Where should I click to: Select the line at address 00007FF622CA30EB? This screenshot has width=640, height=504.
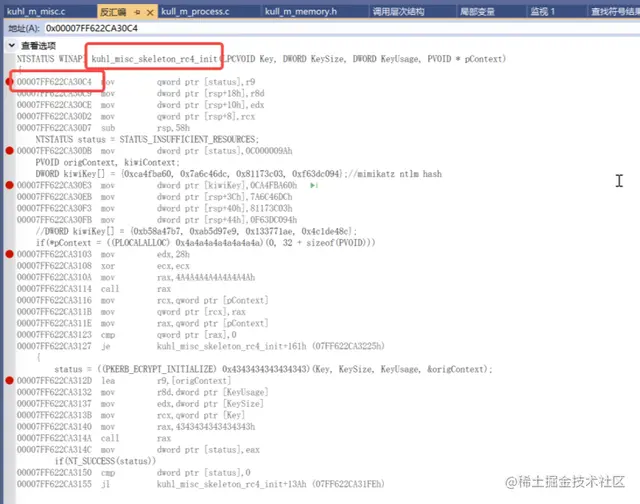pos(155,197)
